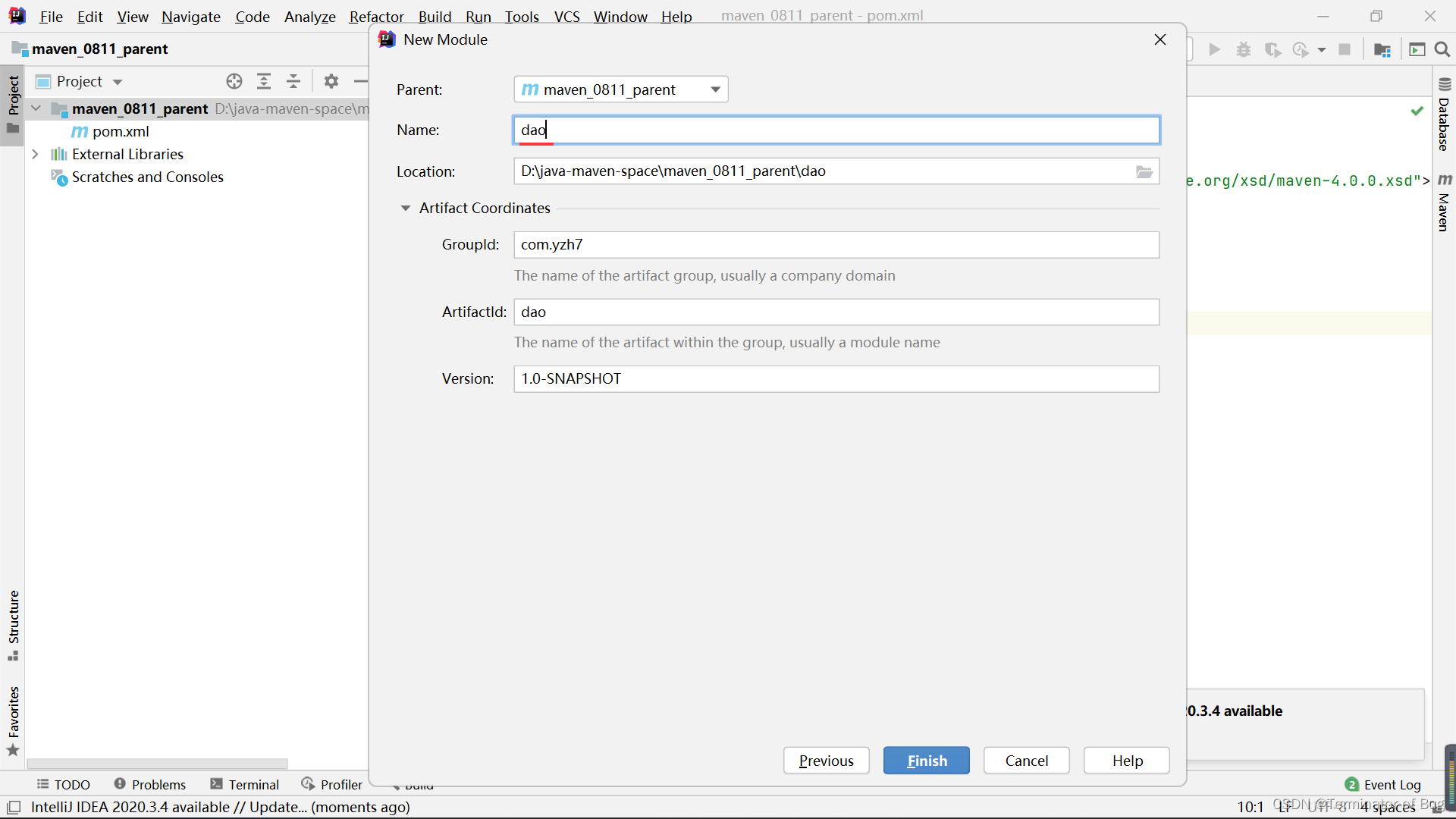
Task: Open the profiler run options dropdown arrow
Action: pyautogui.click(x=1322, y=50)
